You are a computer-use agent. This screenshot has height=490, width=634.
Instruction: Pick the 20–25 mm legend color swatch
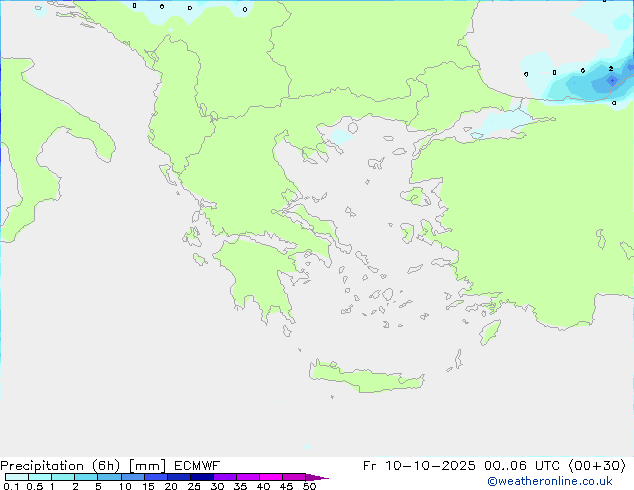[179, 477]
